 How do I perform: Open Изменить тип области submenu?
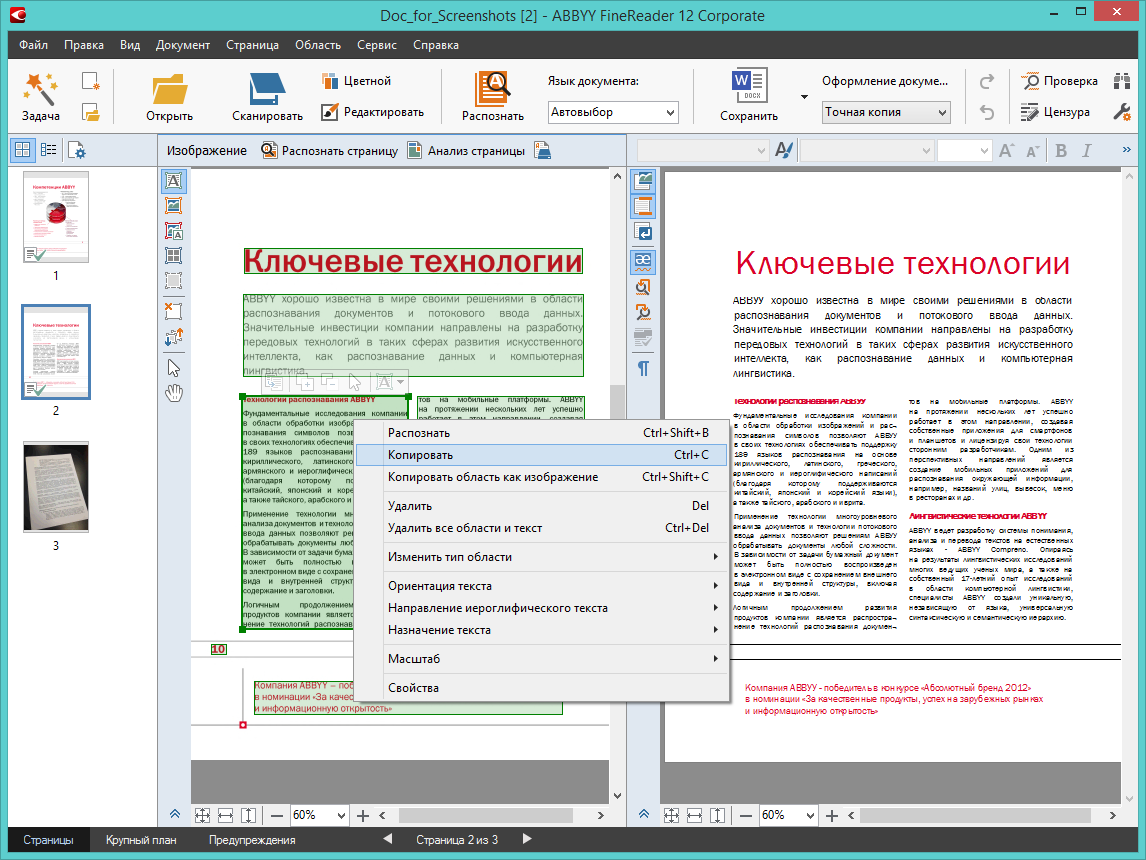(542, 558)
